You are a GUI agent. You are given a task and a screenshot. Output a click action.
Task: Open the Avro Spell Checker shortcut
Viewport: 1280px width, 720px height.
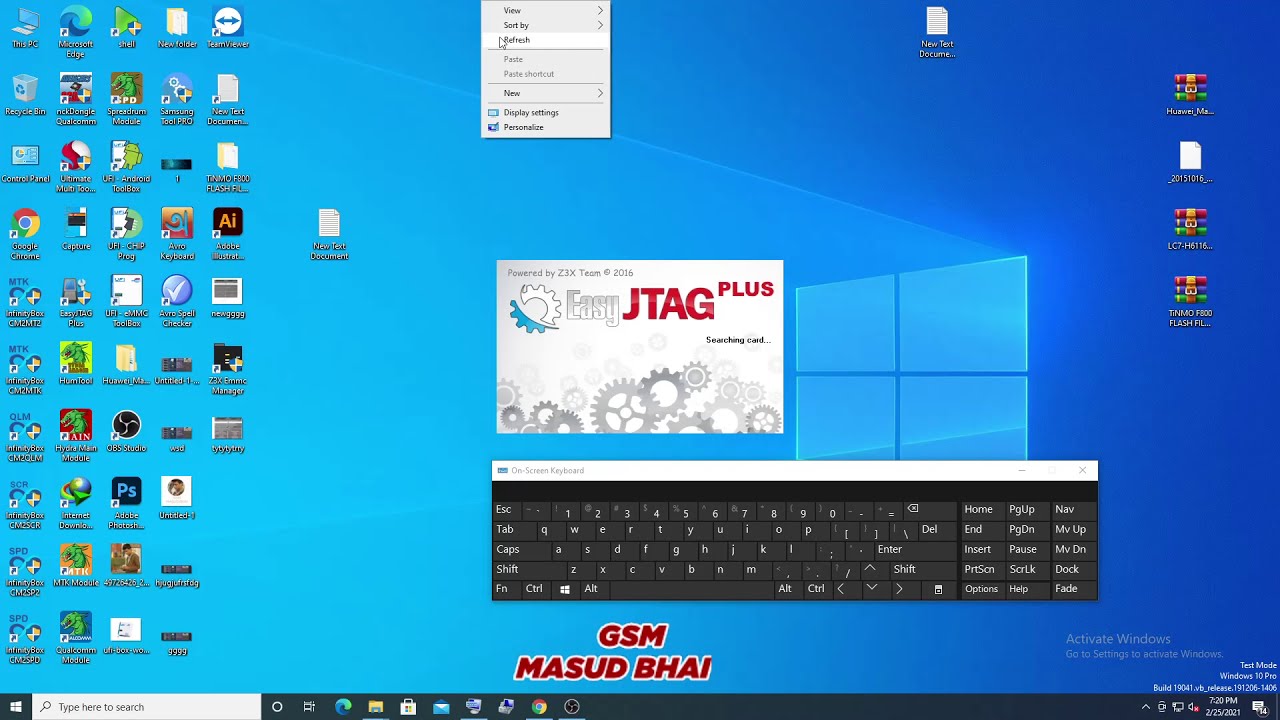177,301
